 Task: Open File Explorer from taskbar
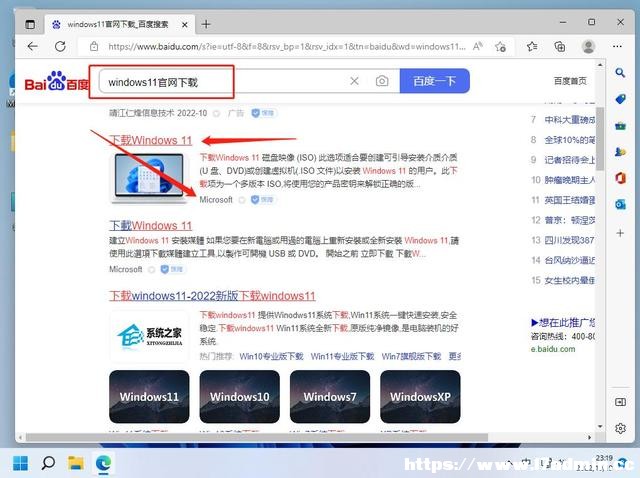tap(76, 463)
